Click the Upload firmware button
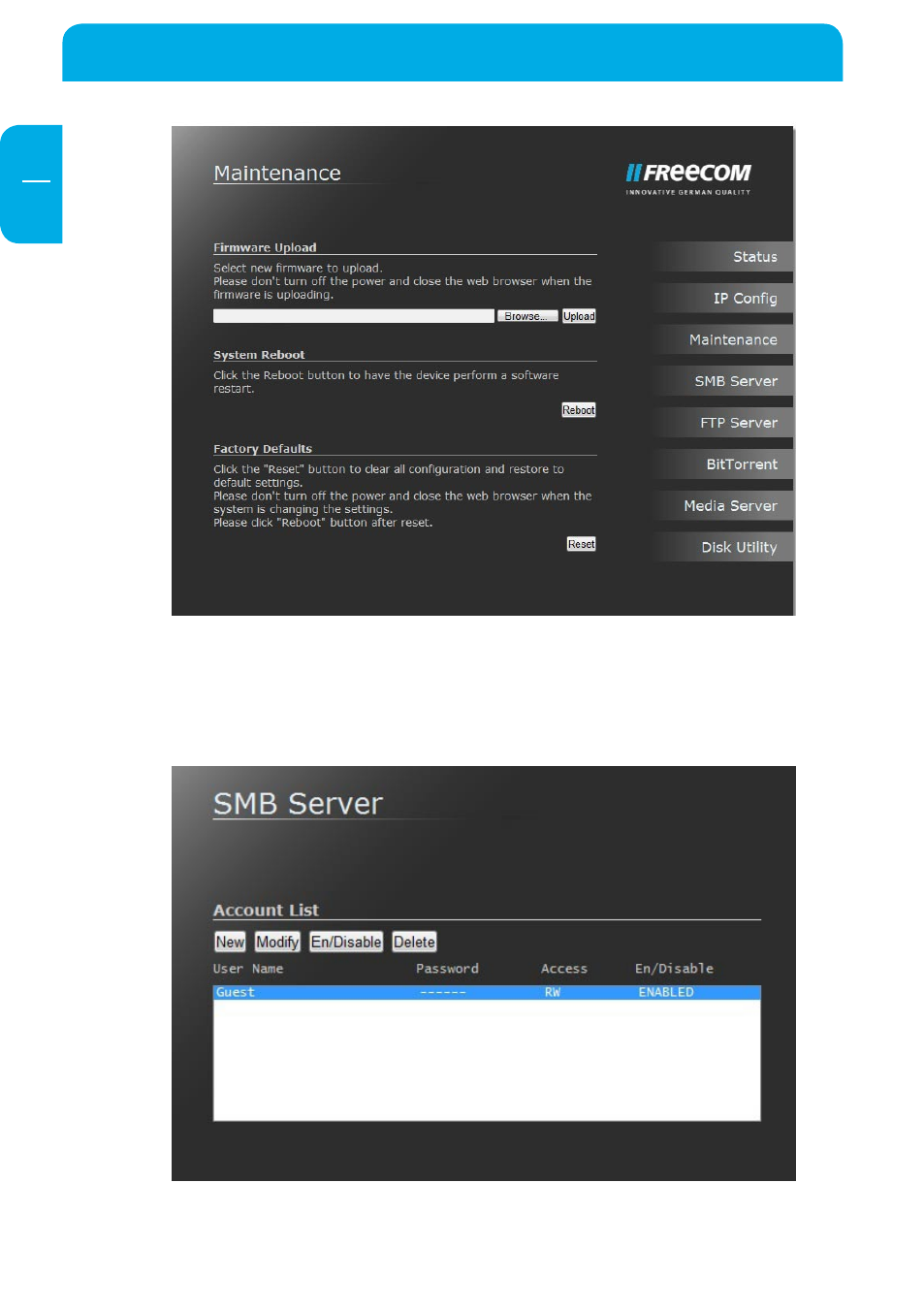This screenshot has width=924, height=1311. [x=579, y=316]
